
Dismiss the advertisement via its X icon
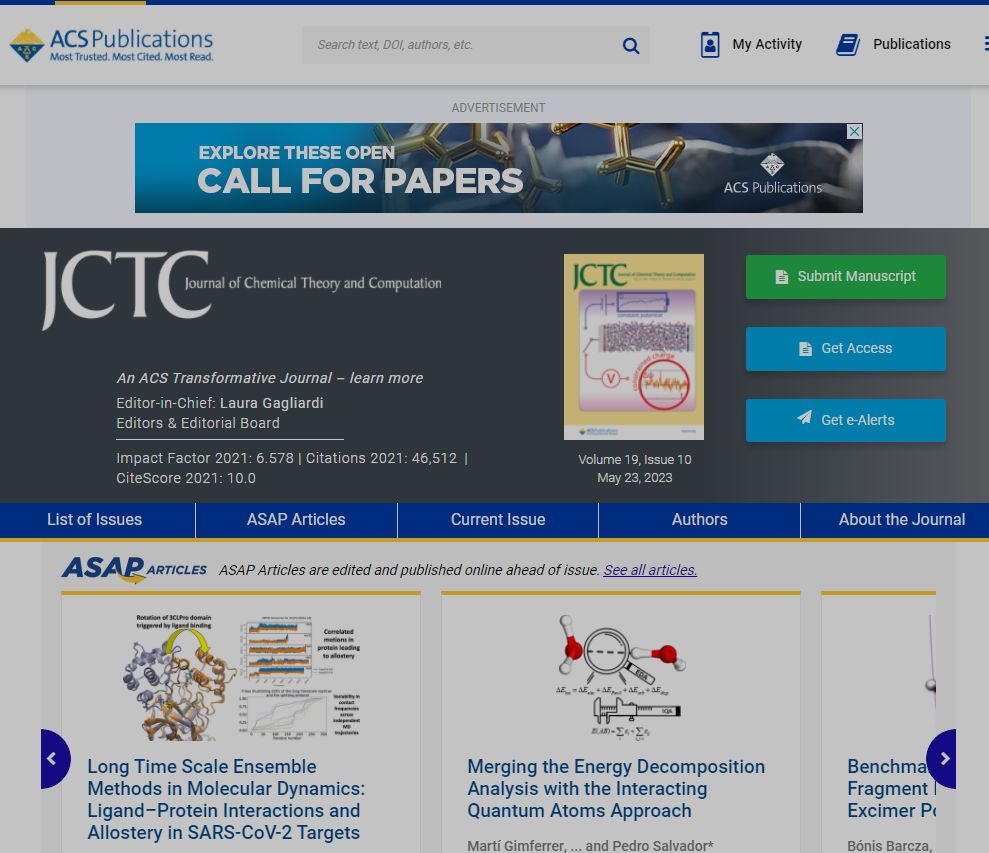coord(854,131)
